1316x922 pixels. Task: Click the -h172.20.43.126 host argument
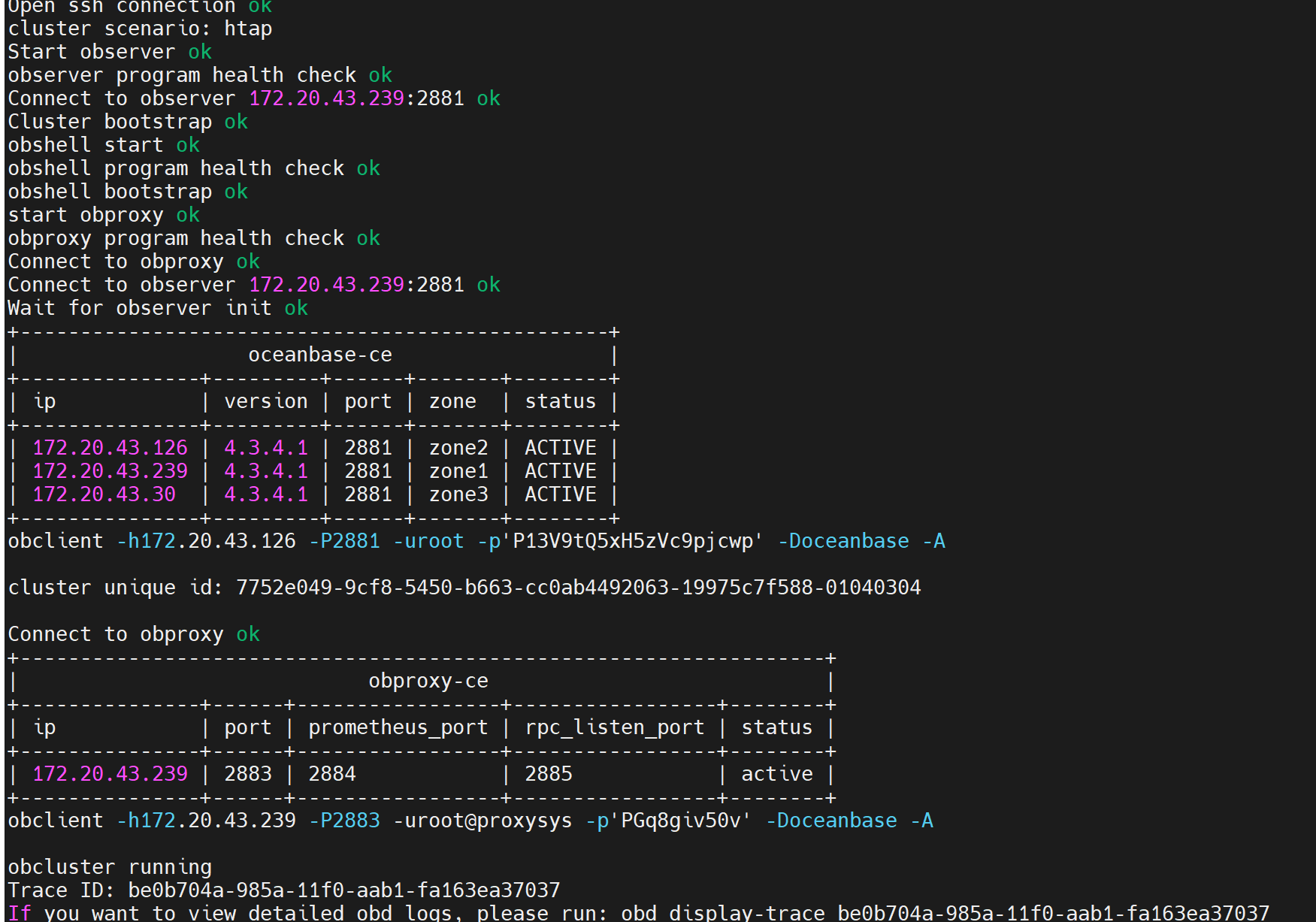(x=206, y=542)
